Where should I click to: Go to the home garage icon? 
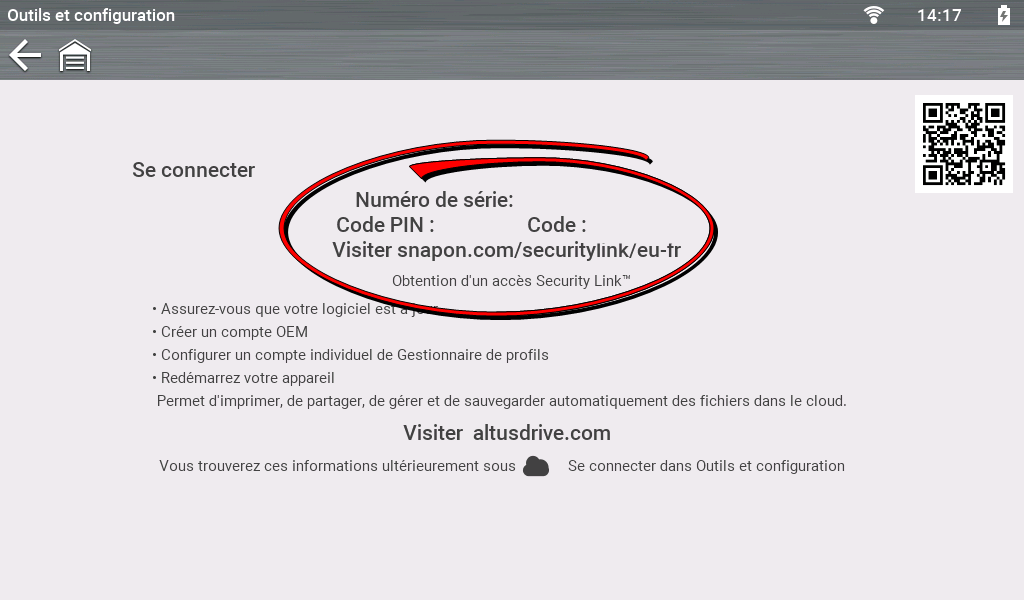click(75, 56)
